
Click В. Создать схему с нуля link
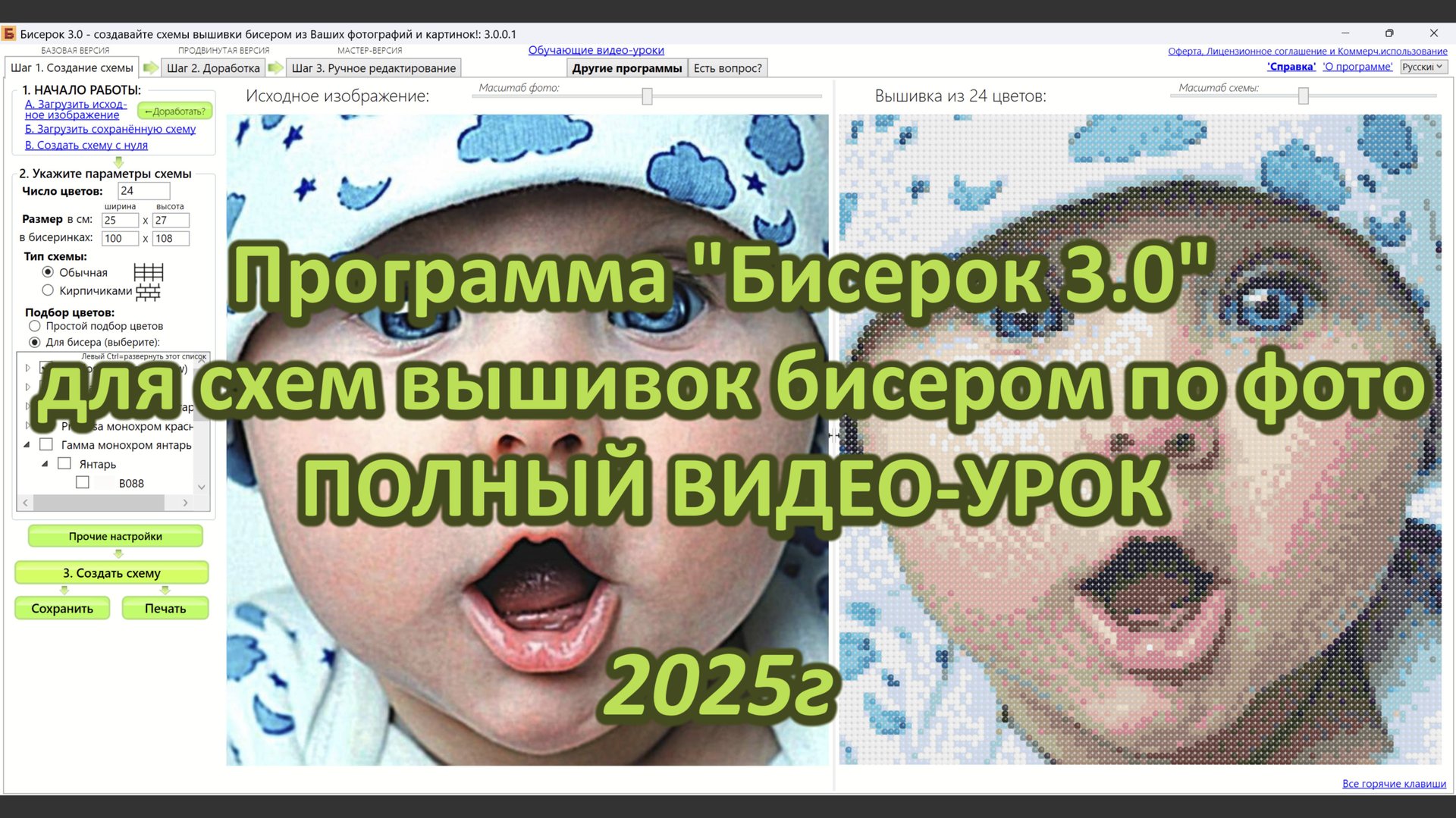click(x=86, y=146)
